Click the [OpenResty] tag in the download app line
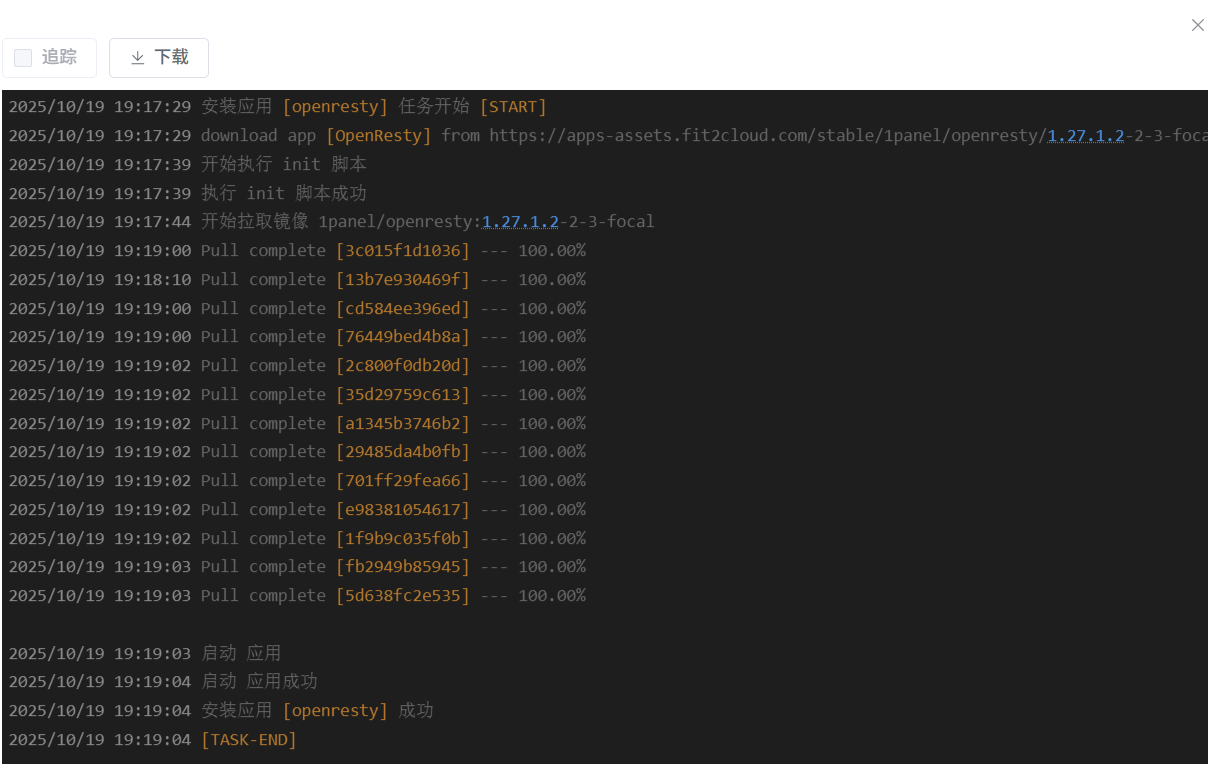Screen dimensions: 1215x764 tap(379, 136)
